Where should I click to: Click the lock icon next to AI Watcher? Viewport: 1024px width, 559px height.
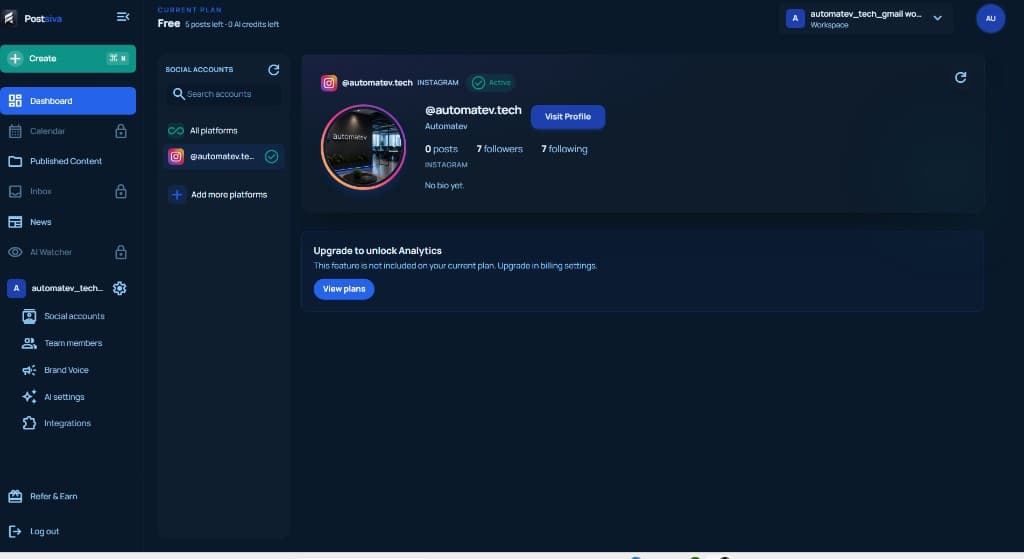point(121,252)
